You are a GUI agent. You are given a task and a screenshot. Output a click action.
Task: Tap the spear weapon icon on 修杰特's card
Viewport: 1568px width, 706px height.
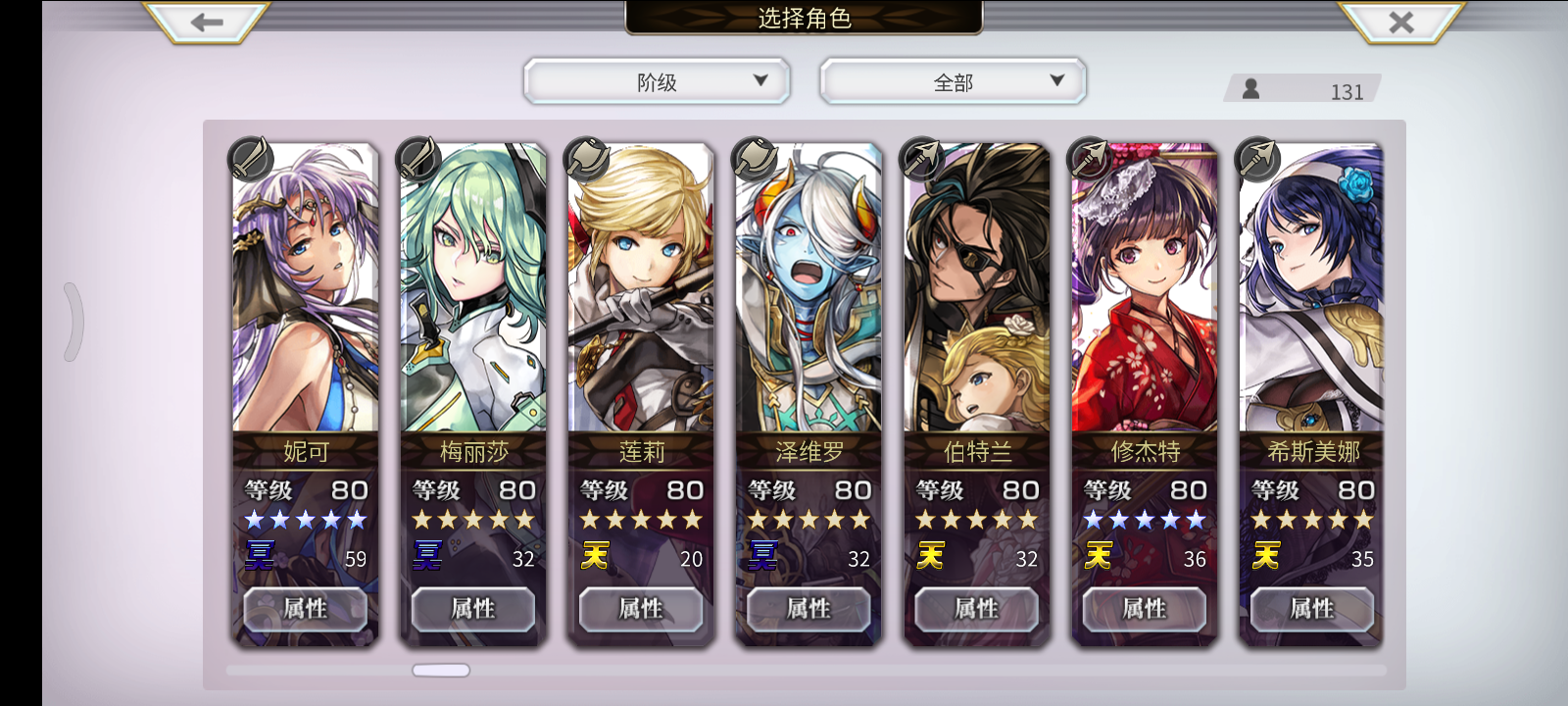click(x=1090, y=158)
